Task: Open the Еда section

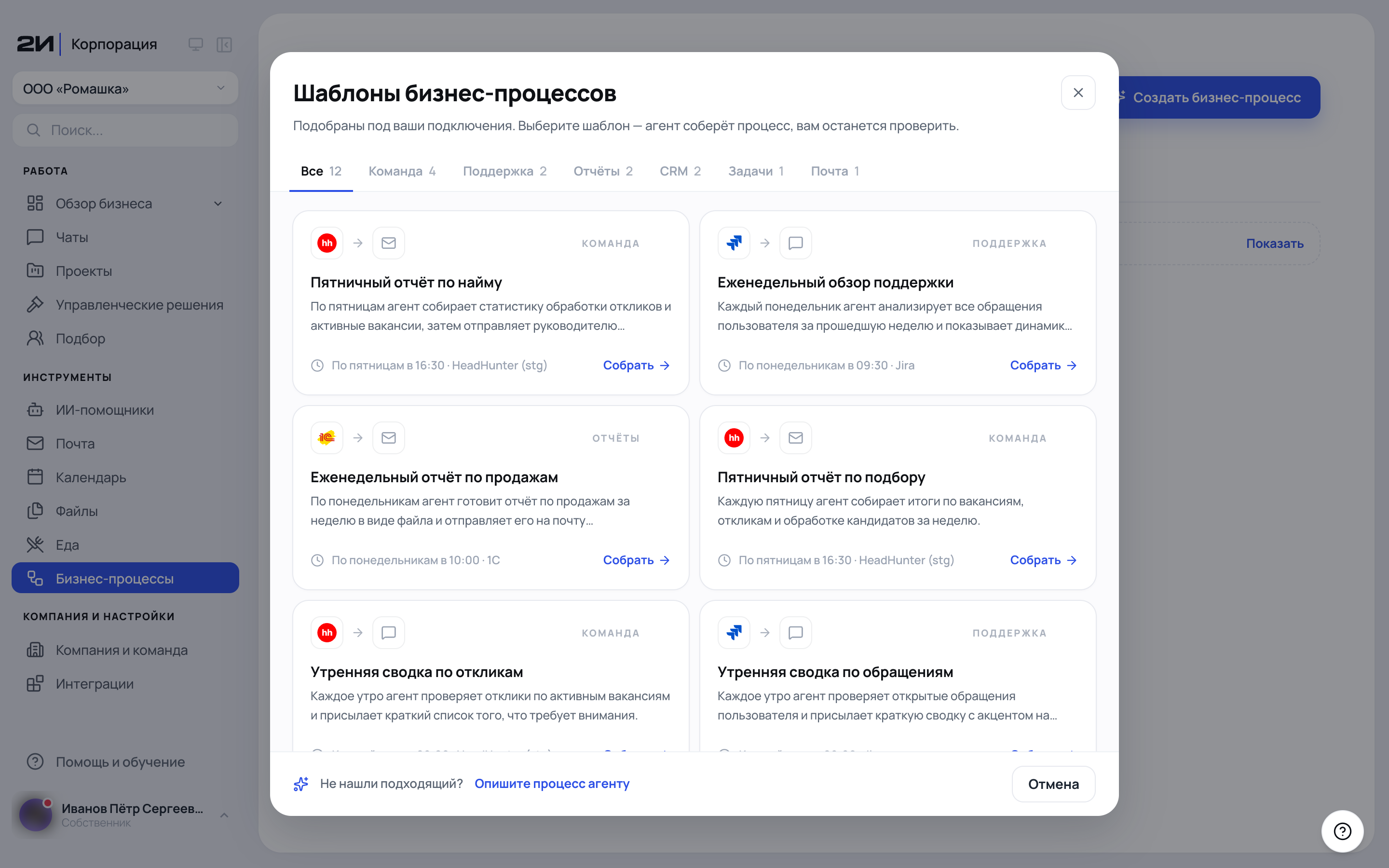Action: (125, 545)
